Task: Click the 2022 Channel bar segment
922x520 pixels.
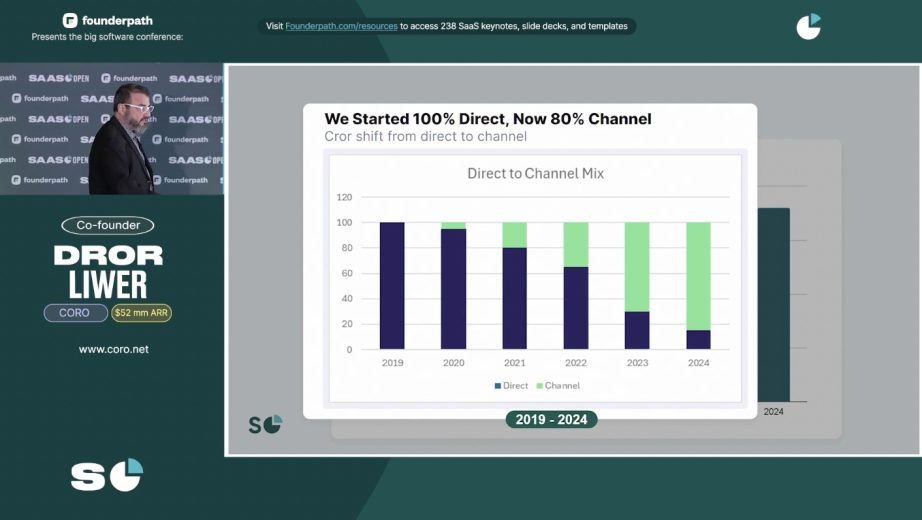Action: coord(576,245)
